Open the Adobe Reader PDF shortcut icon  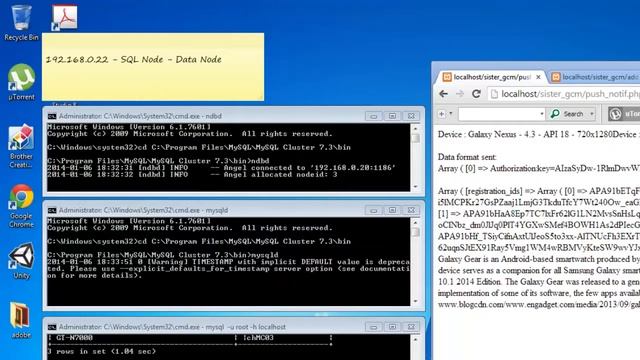(64, 17)
